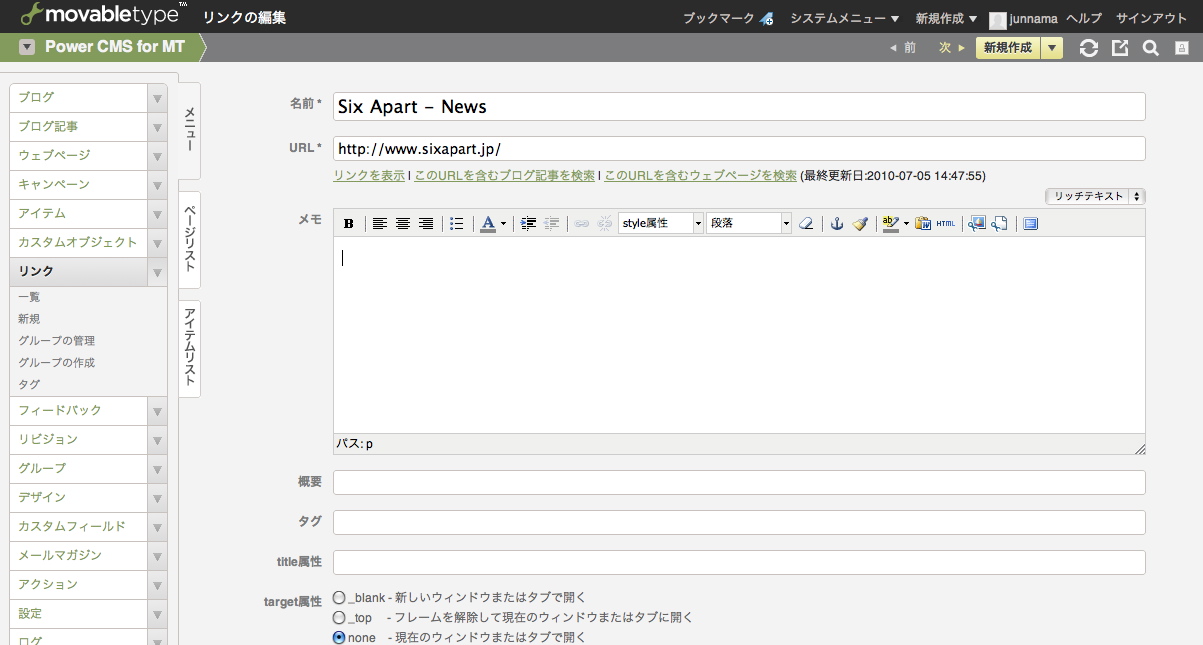The height and width of the screenshot is (645, 1203).
Task: Click the リンクを表示 link
Action: coord(369,175)
